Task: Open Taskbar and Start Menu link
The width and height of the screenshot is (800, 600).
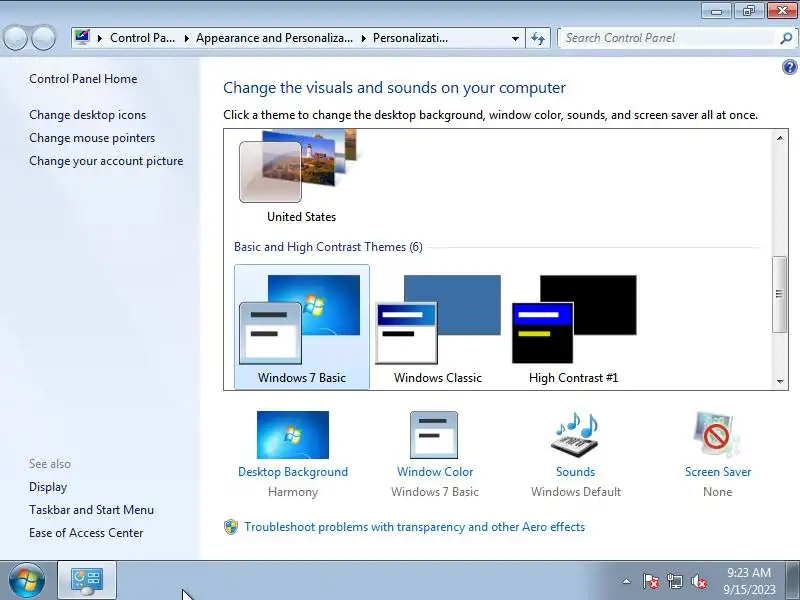Action: tap(91, 510)
